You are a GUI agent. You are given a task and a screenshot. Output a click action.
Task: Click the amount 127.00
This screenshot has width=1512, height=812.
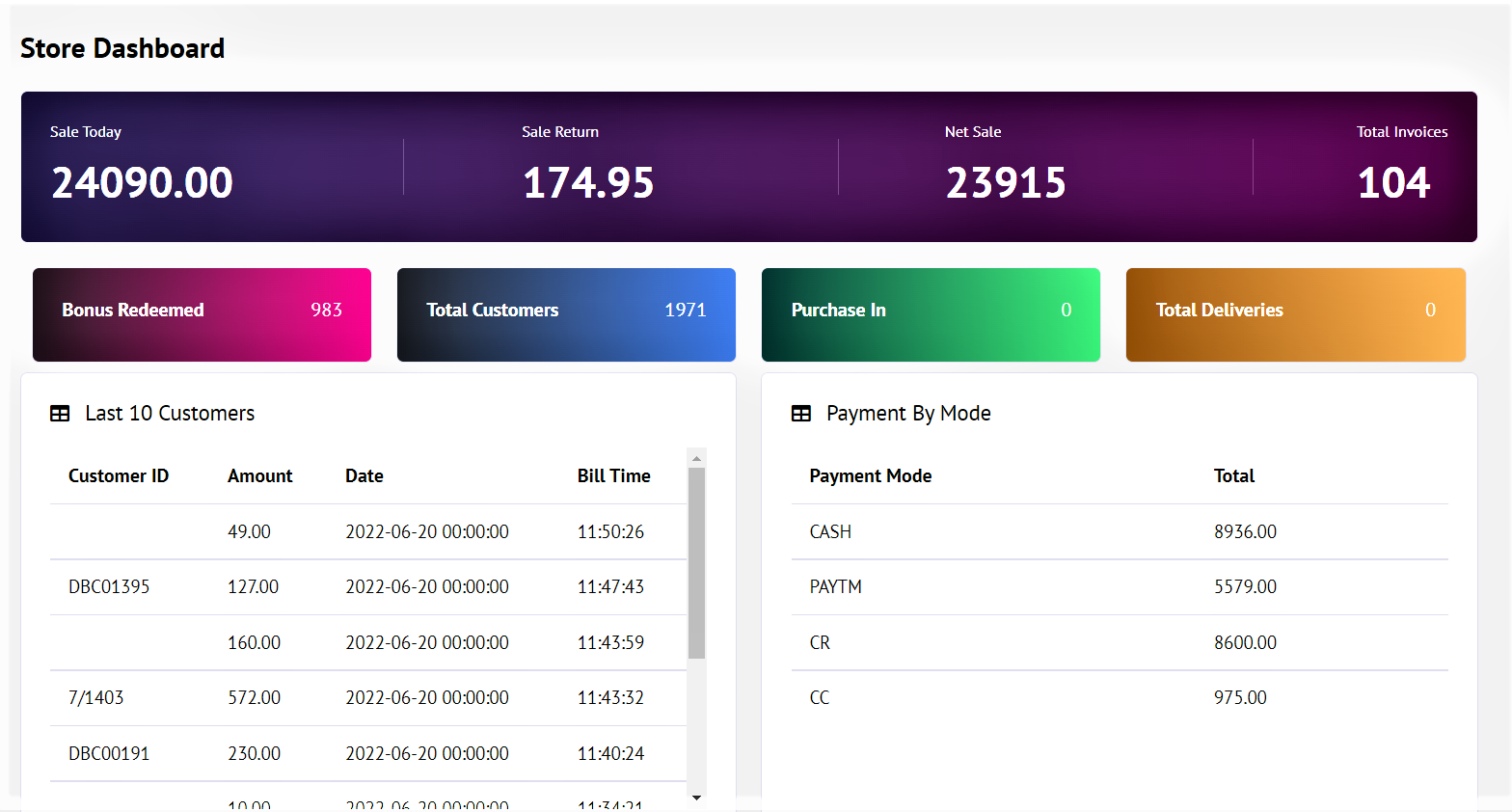tap(253, 586)
